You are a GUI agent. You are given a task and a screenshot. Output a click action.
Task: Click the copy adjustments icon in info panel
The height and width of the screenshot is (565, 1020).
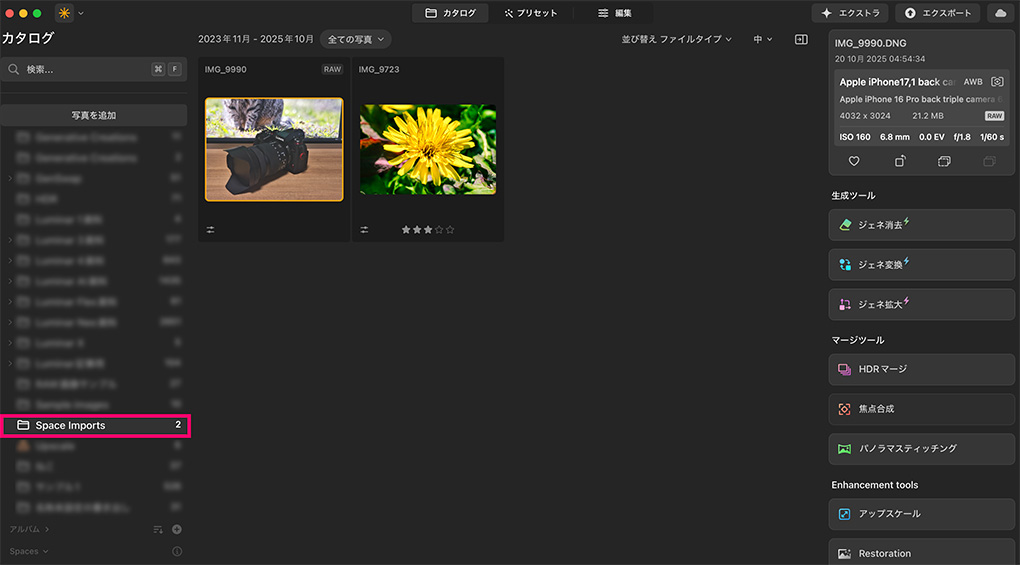[945, 161]
